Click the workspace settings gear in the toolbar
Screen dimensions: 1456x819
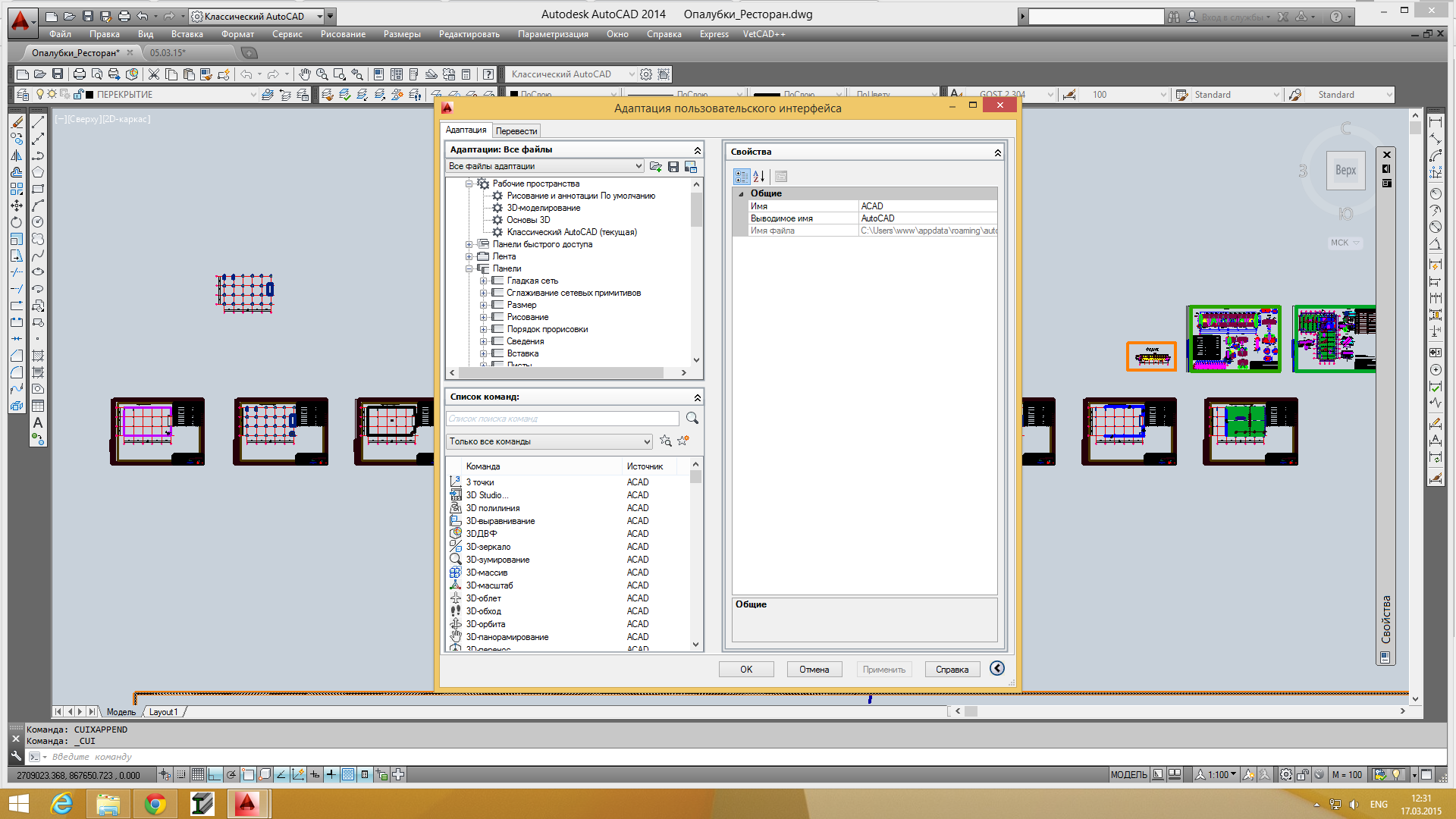click(646, 74)
